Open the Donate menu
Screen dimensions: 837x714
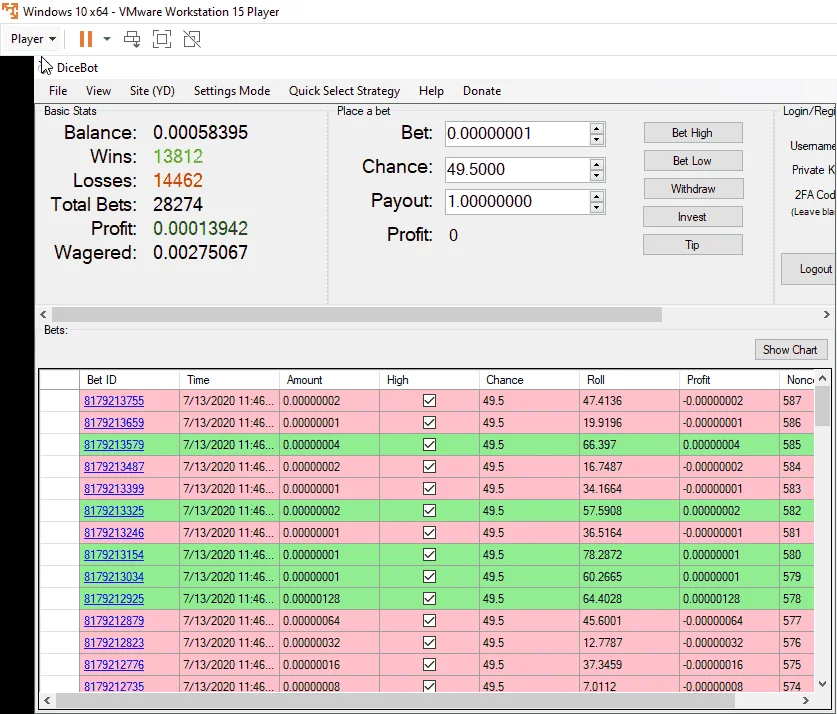coord(481,91)
